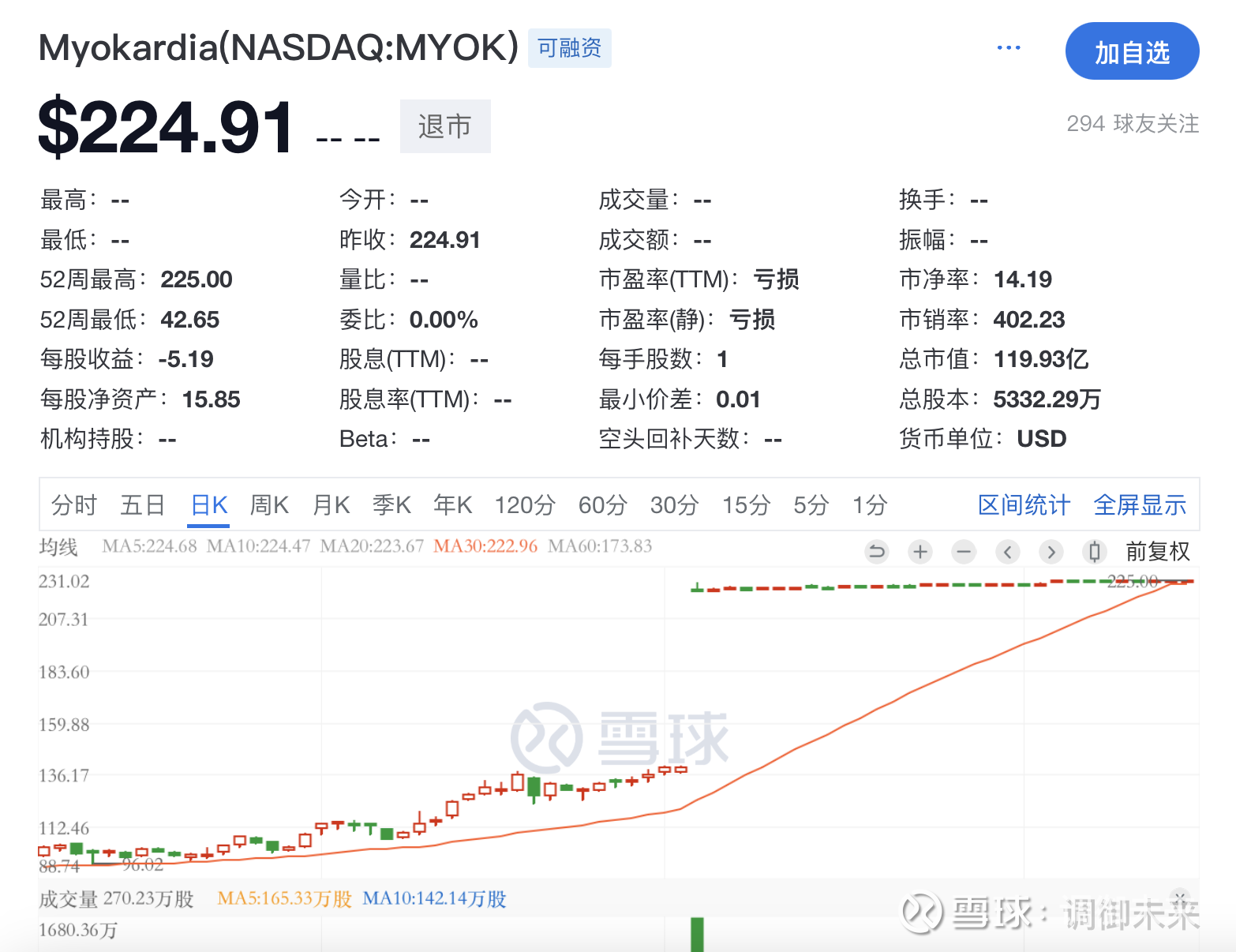Click the 货币单位 value USD

(1042, 439)
